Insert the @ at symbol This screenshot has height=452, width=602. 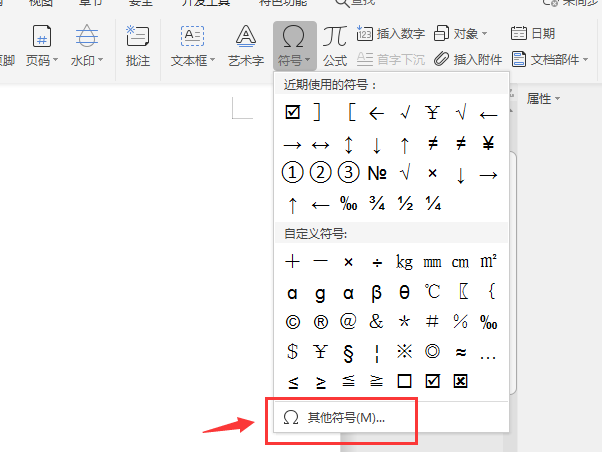[x=348, y=321]
